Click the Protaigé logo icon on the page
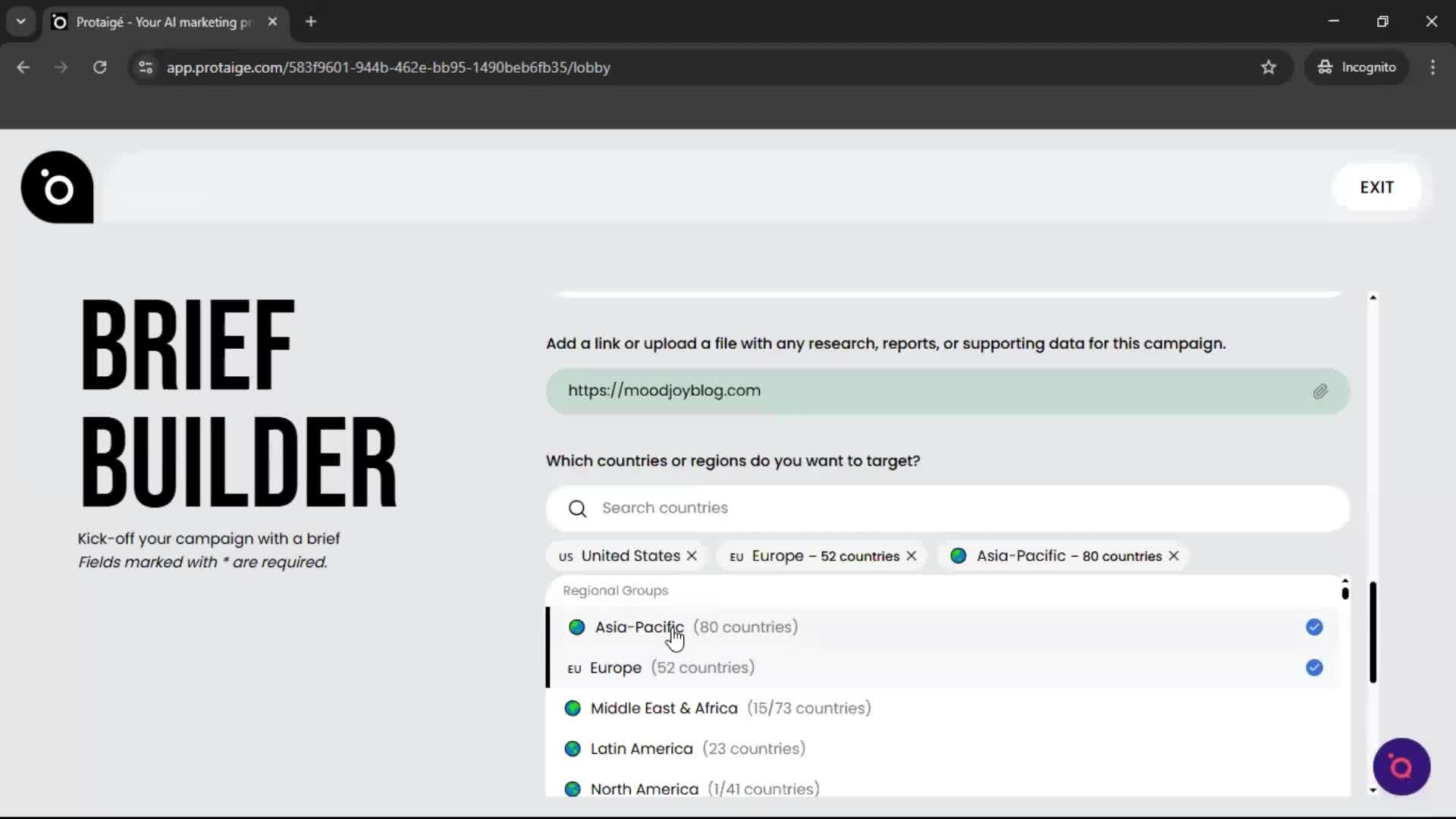This screenshot has height=819, width=1456. click(x=56, y=187)
